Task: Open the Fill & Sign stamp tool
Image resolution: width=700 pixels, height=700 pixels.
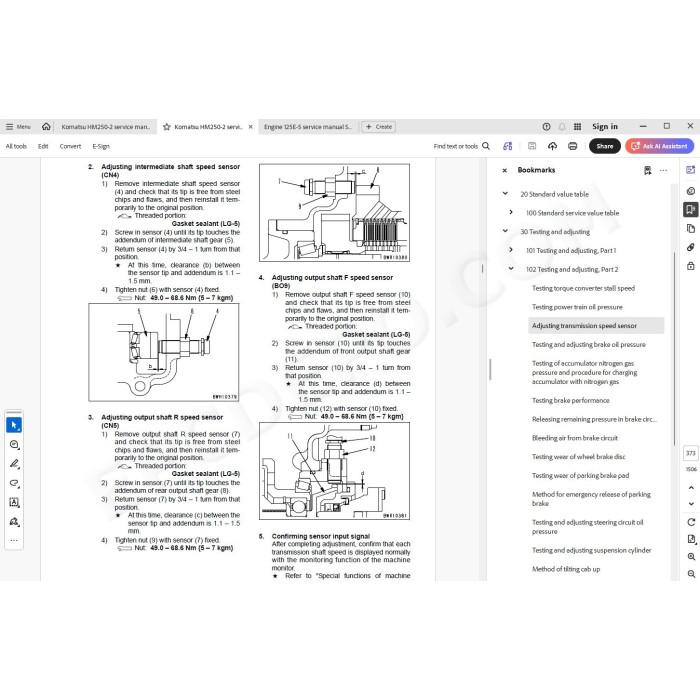Action: coord(14,521)
